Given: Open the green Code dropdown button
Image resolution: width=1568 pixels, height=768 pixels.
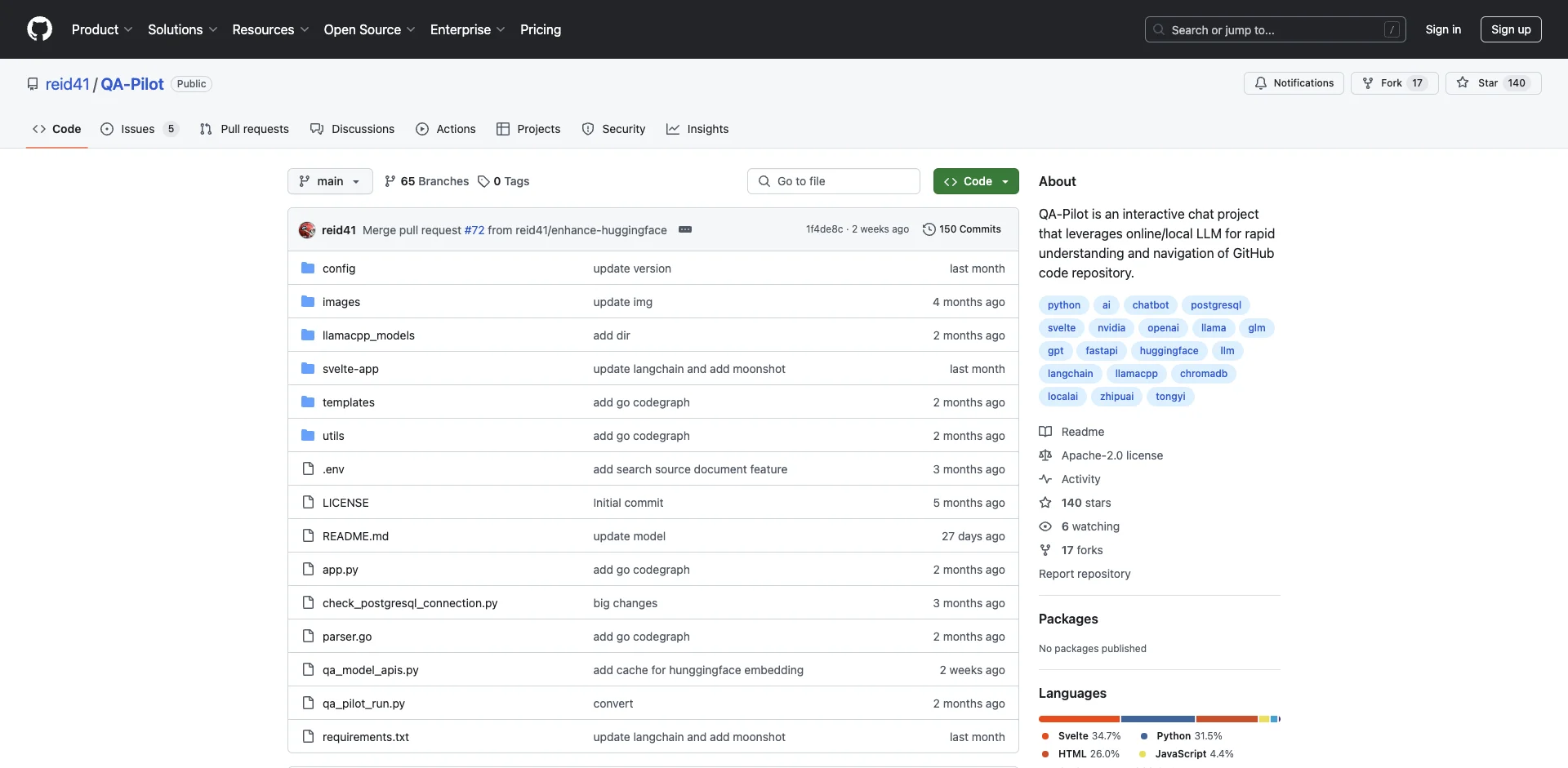Looking at the screenshot, I should coord(976,181).
